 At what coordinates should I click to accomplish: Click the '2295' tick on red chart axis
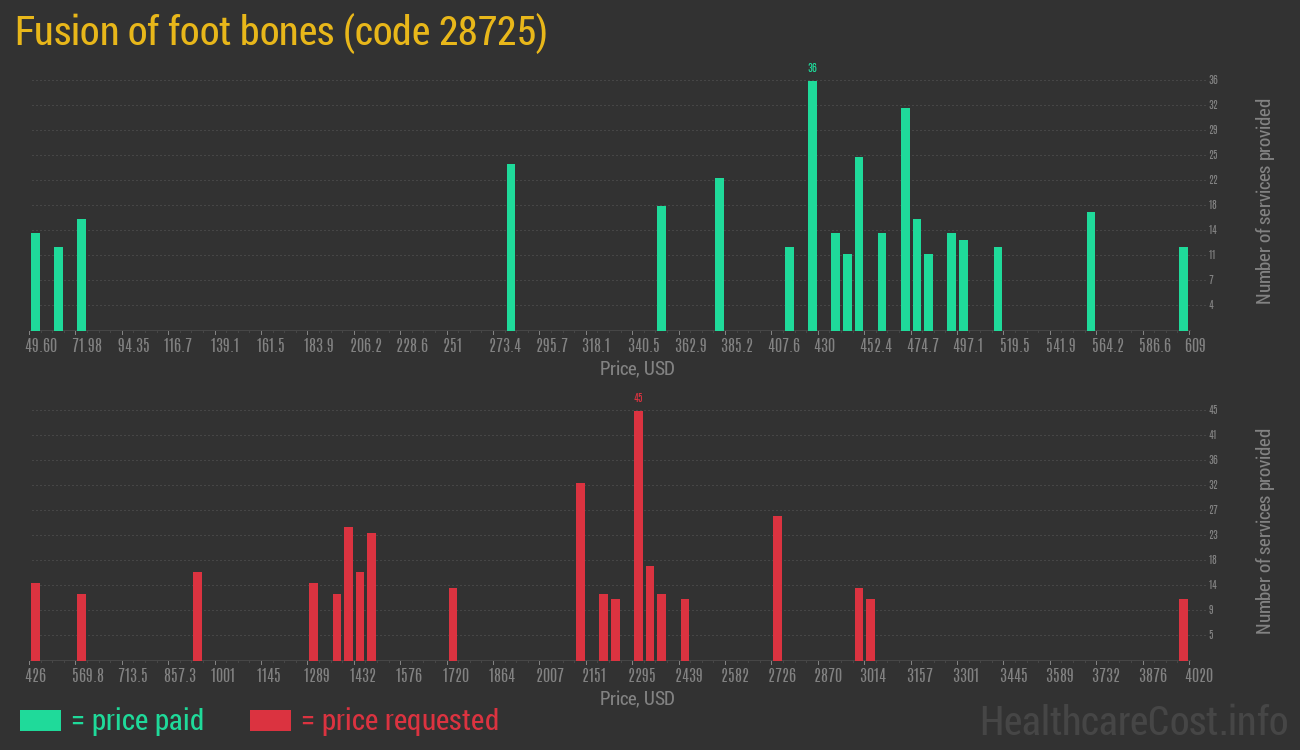click(x=642, y=676)
